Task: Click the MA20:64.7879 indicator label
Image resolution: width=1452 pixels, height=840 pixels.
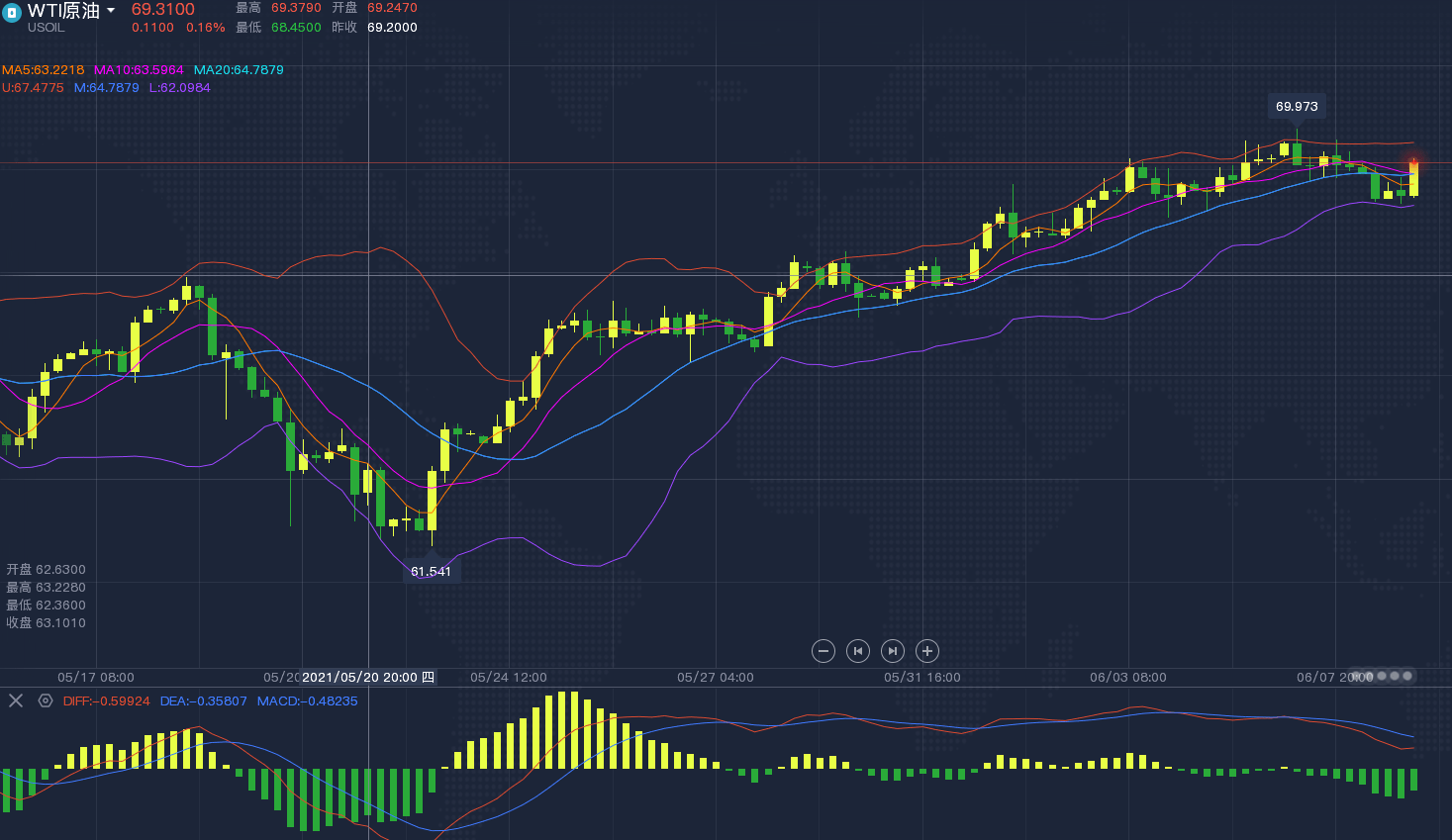Action: coord(239,70)
